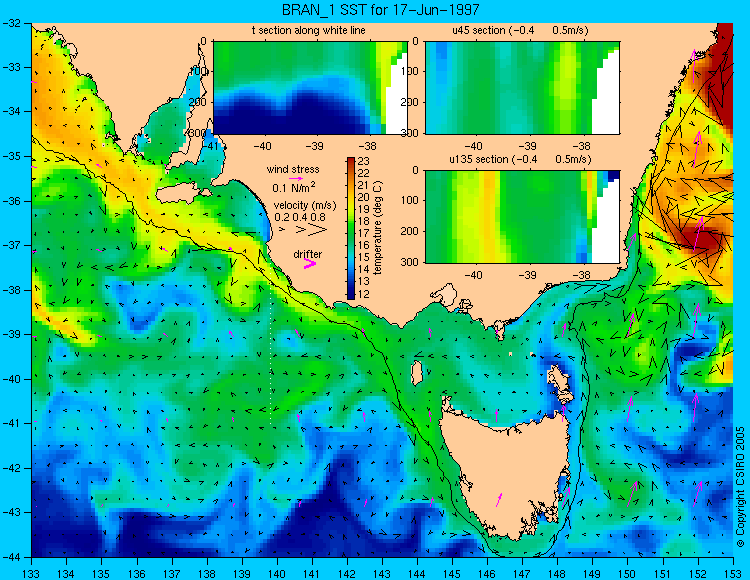Open the u45 section inset plot
The height and width of the screenshot is (580, 750).
coord(522,88)
